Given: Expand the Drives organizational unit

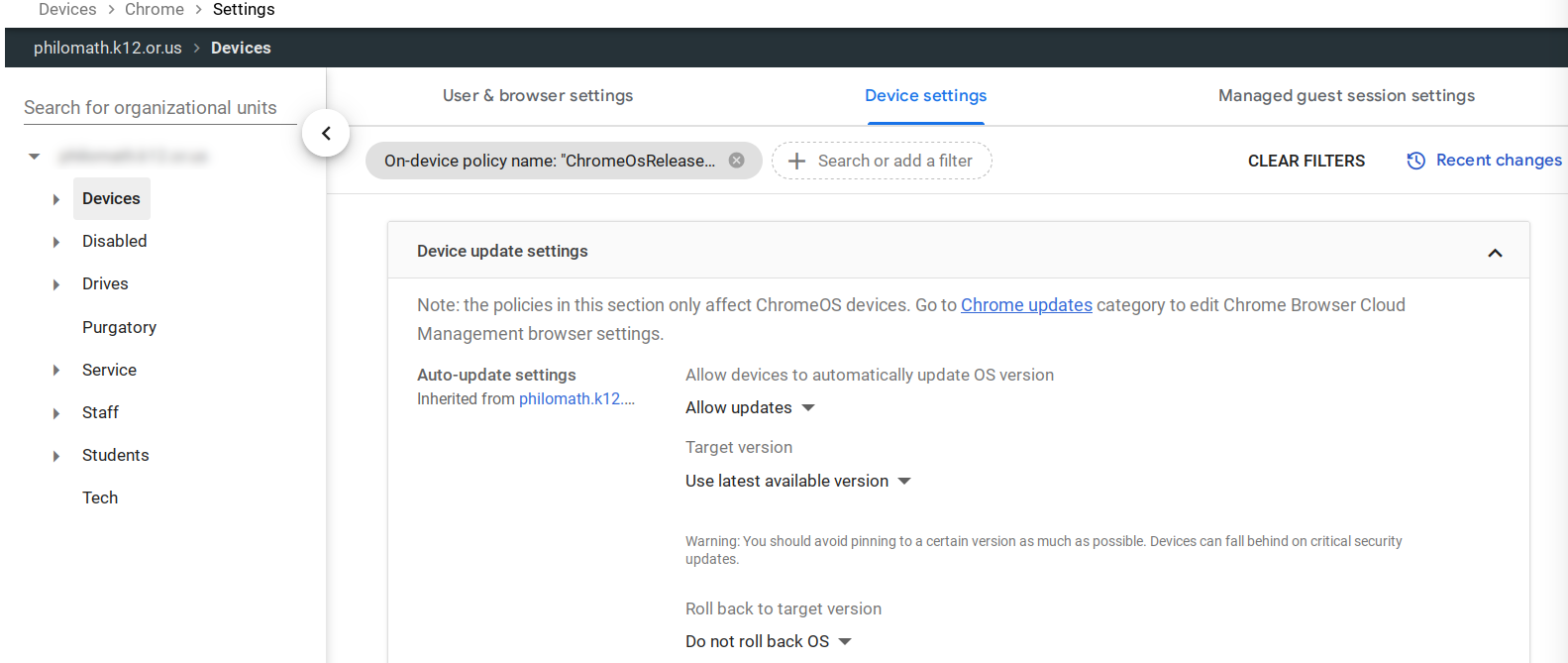Looking at the screenshot, I should coord(56,284).
